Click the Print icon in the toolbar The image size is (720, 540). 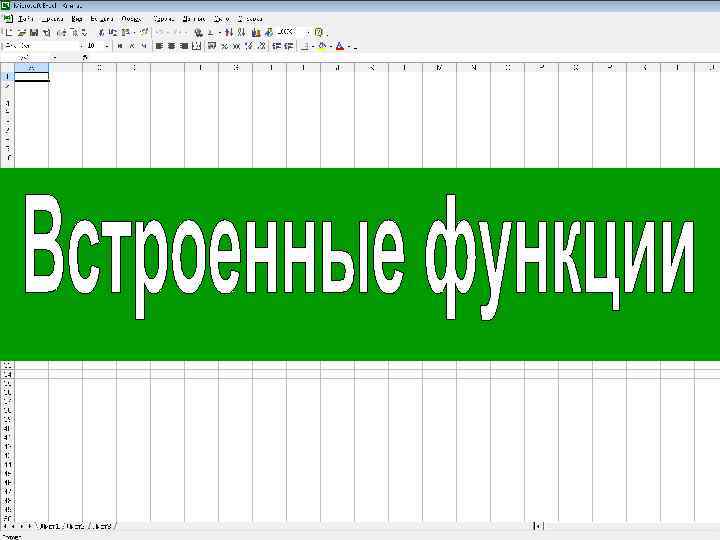point(61,32)
